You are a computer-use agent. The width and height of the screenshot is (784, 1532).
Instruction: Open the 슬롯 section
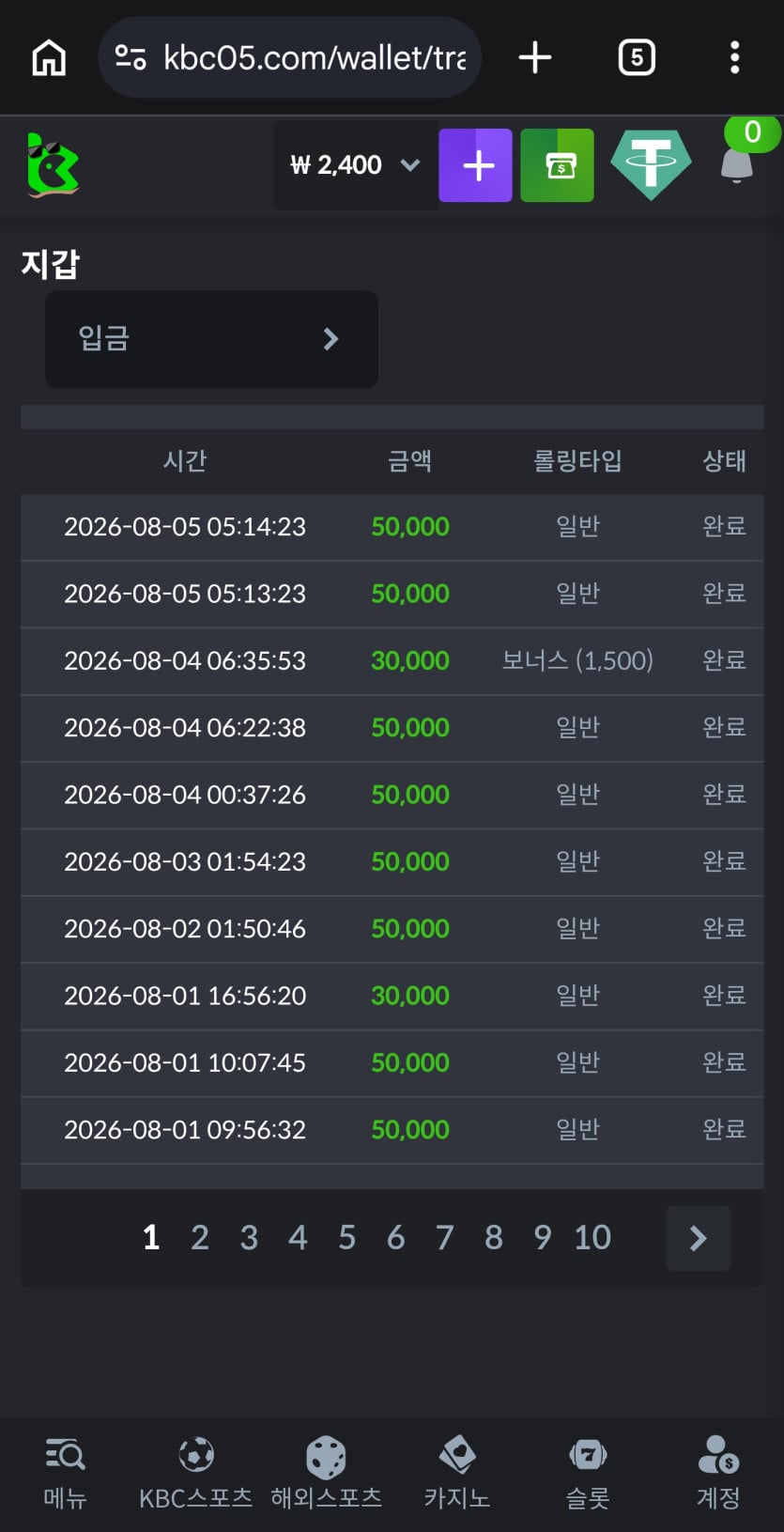588,1474
